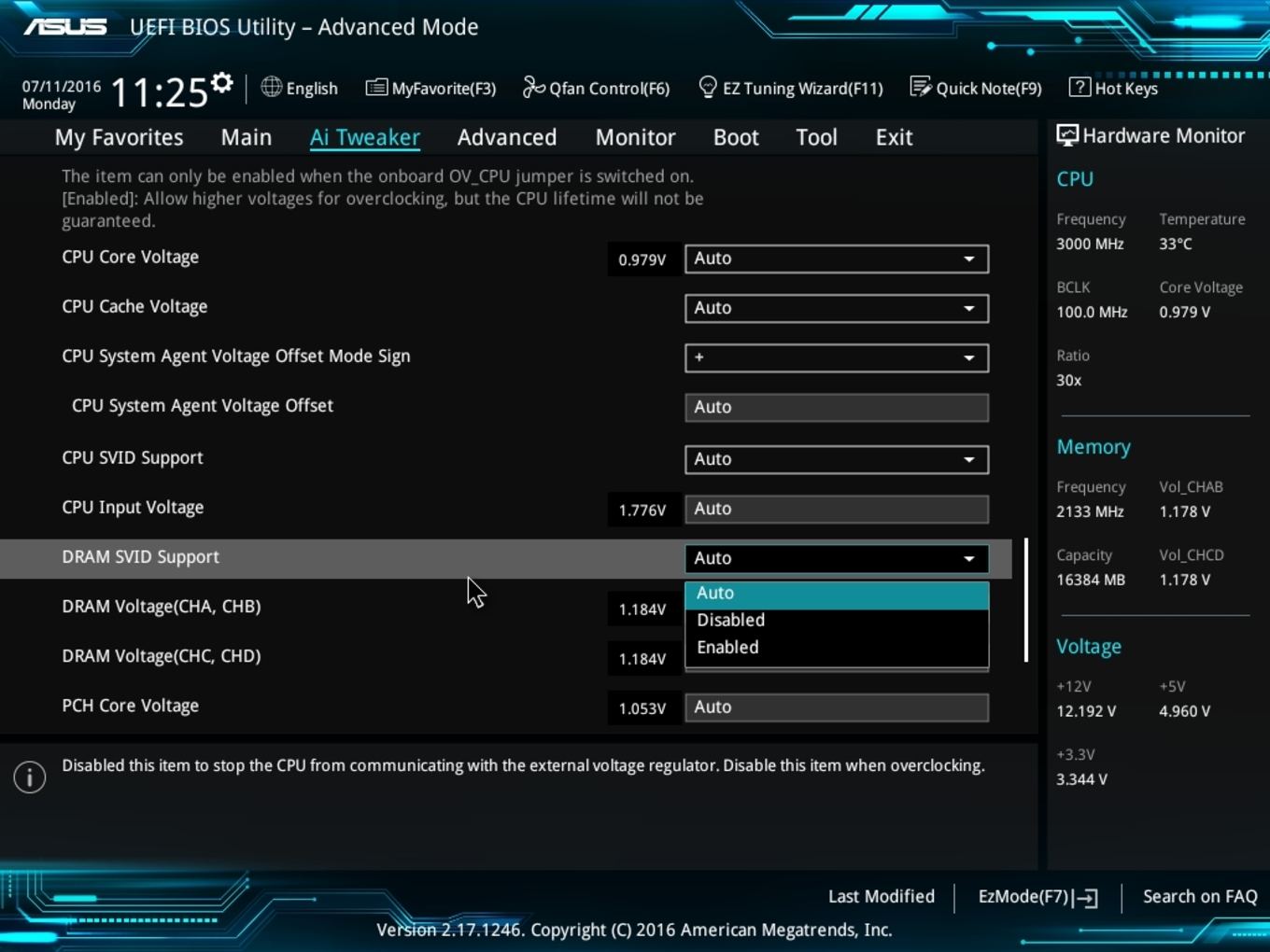
Task: Click the Hot Keys question mark icon
Action: point(1079,87)
